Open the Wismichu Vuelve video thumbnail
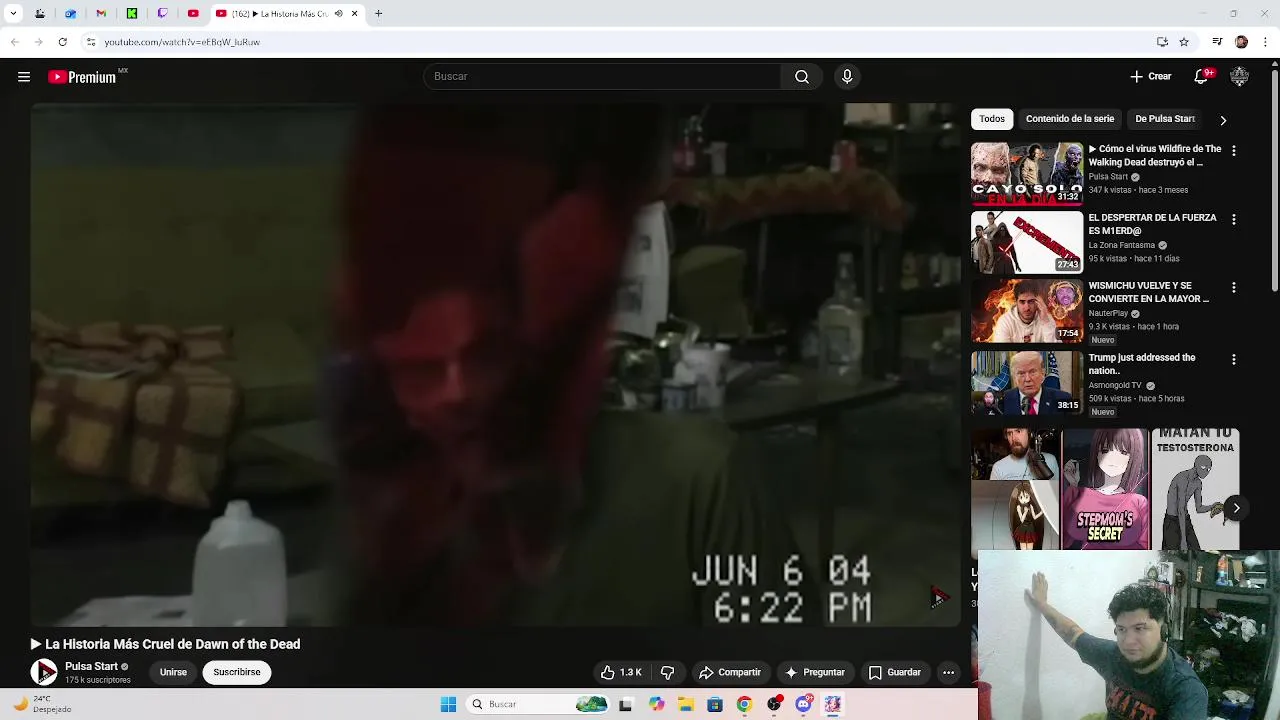Image resolution: width=1280 pixels, height=720 pixels. click(1027, 310)
